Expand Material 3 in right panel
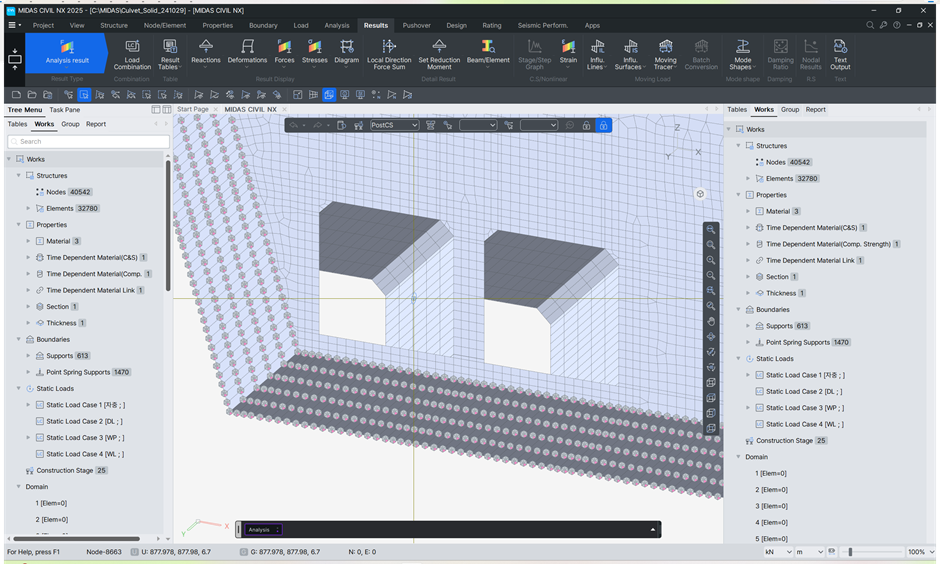 748,211
